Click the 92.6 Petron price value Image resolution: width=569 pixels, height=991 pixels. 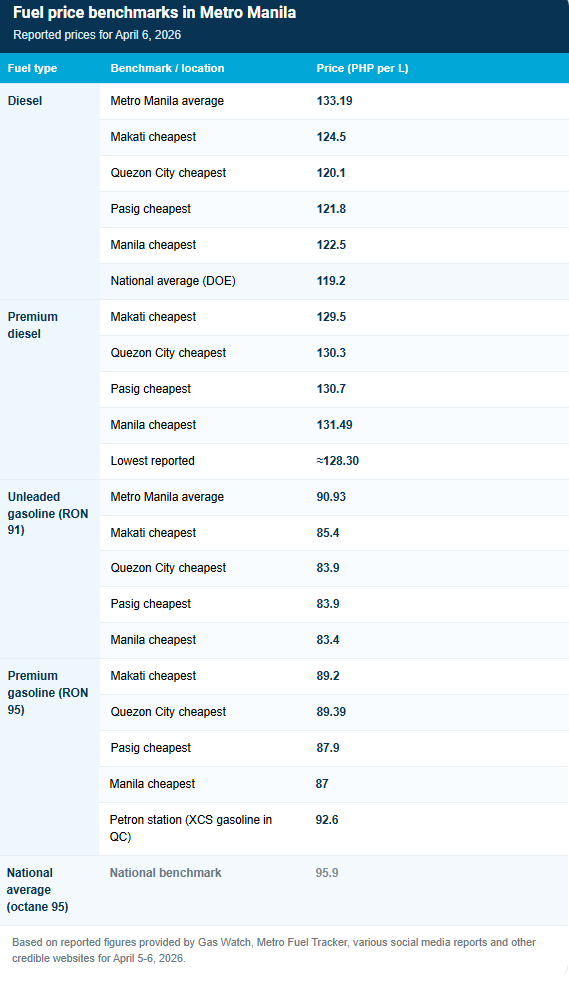pos(327,820)
